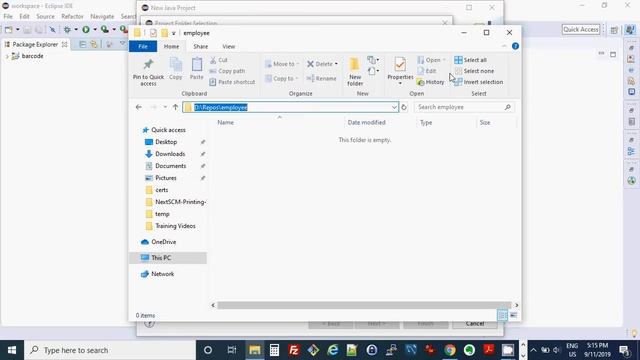This screenshot has width=640, height=360.
Task: Click the search magnifier in Explorer
Action: pos(507,107)
